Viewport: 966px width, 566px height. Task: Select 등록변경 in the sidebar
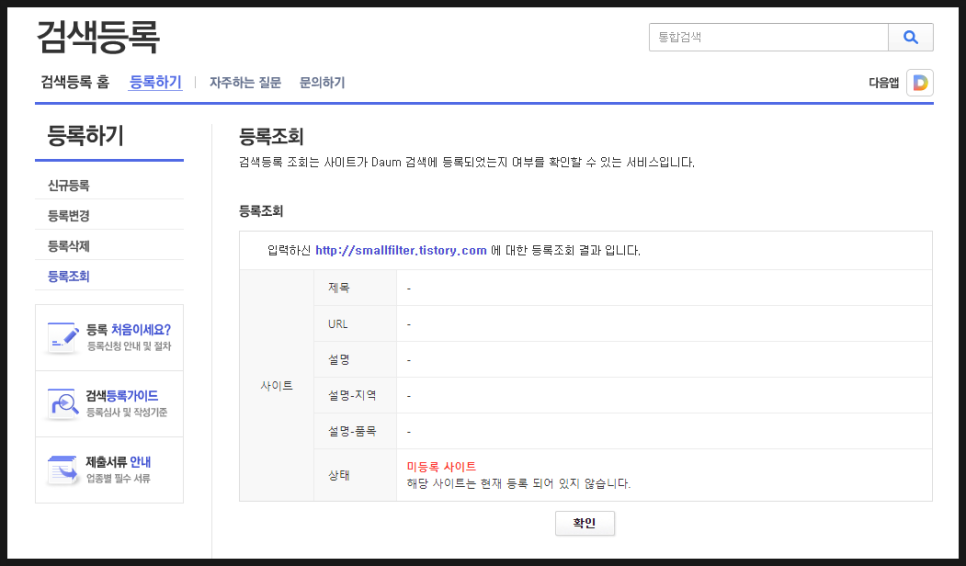pyautogui.click(x=68, y=216)
